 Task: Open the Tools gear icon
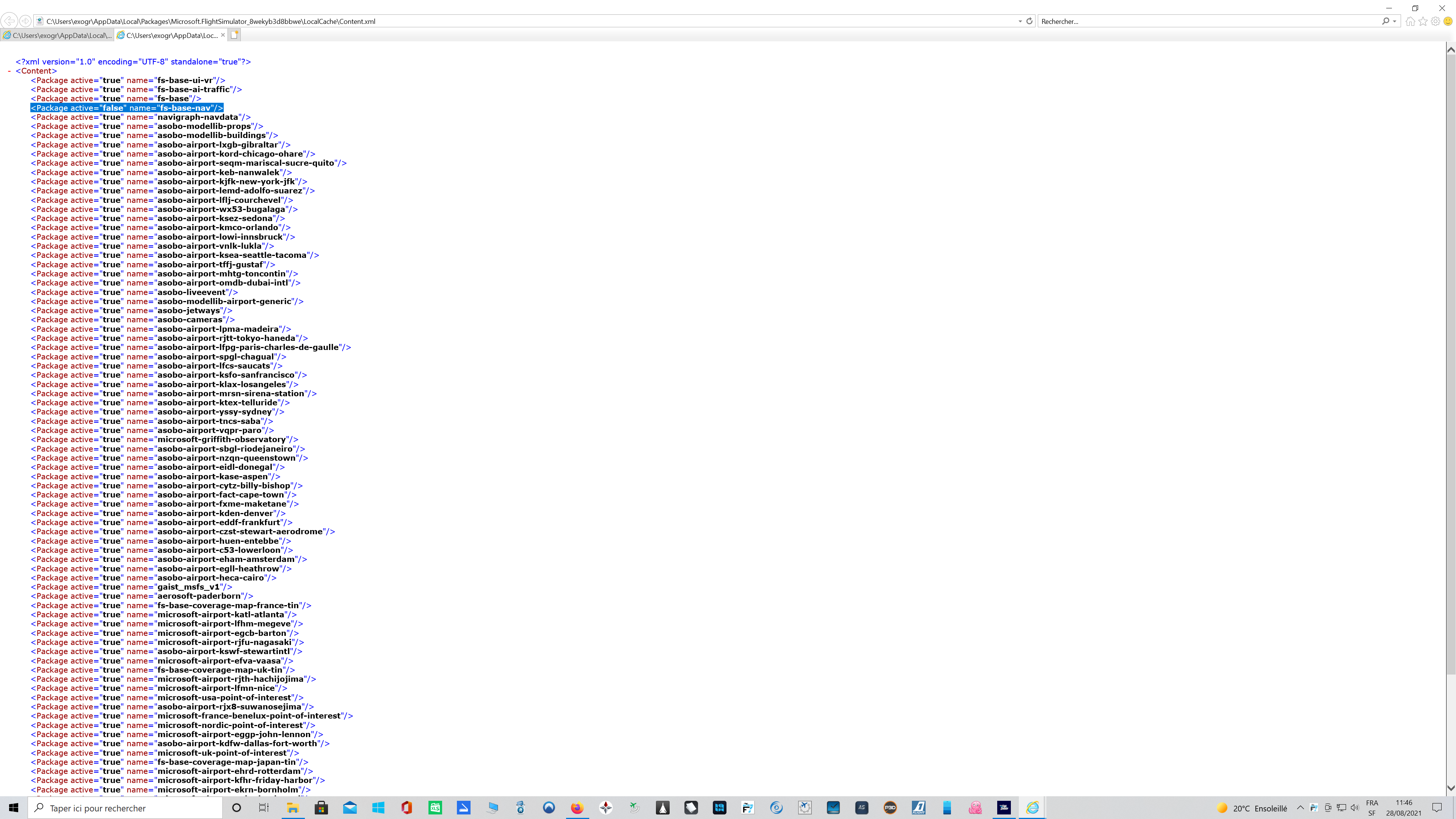click(1435, 21)
